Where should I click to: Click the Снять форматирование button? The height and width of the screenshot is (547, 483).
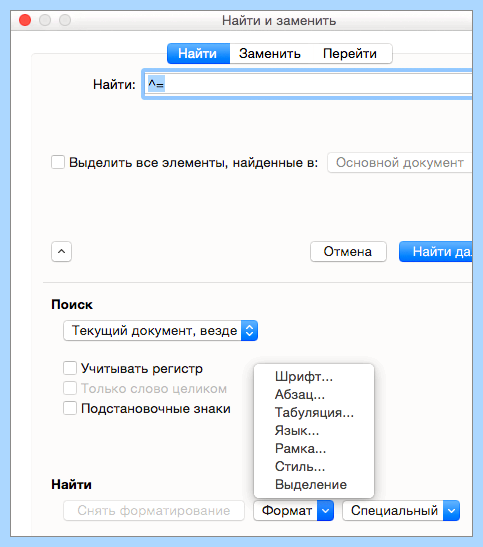click(x=154, y=511)
